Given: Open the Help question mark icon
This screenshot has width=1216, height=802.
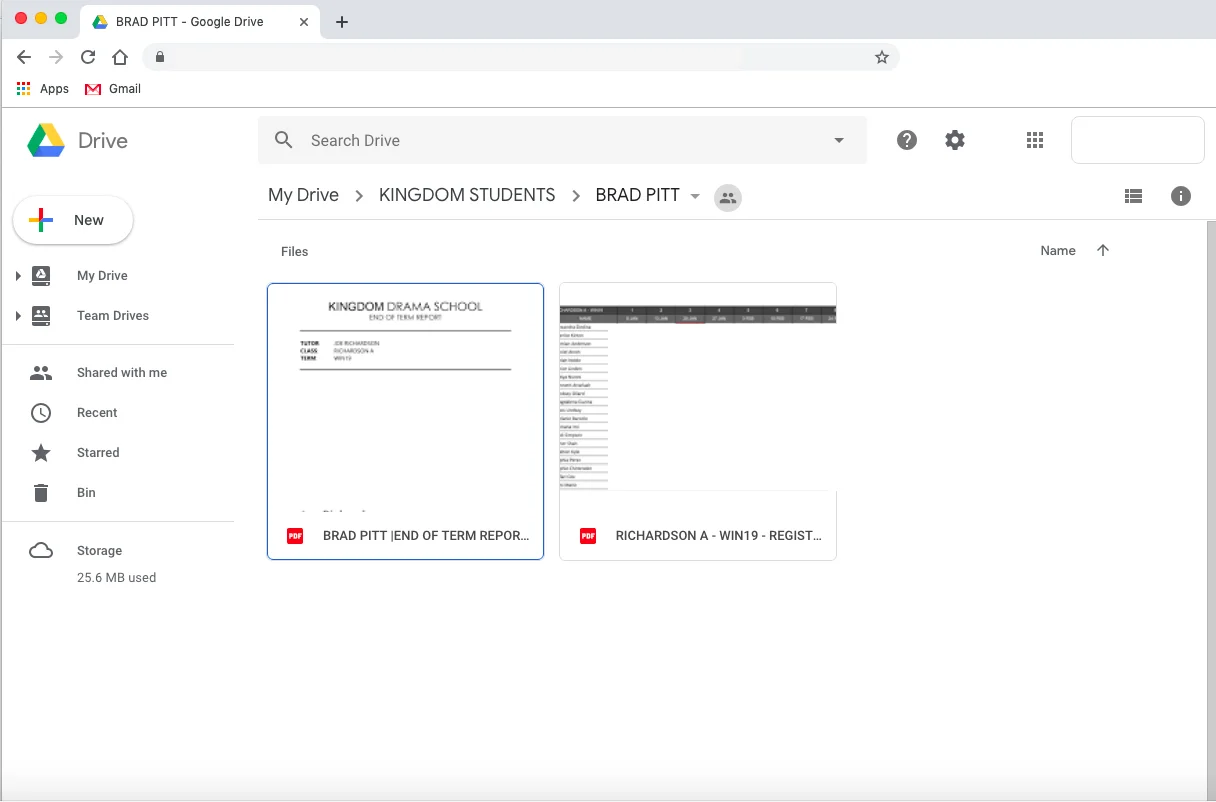Looking at the screenshot, I should 907,140.
